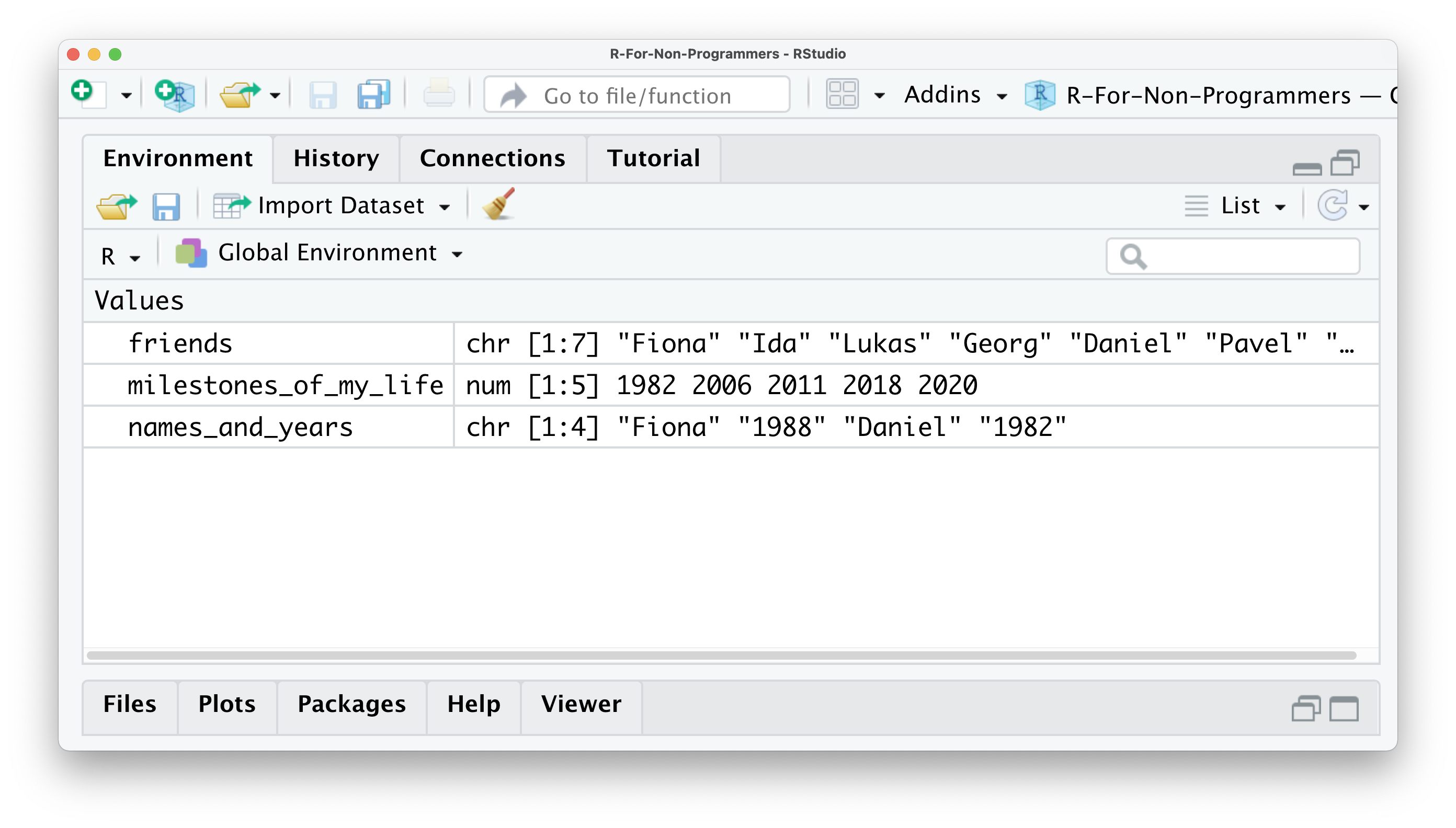Load workspace in the Environment pane
The width and height of the screenshot is (1456, 828).
pyautogui.click(x=116, y=206)
